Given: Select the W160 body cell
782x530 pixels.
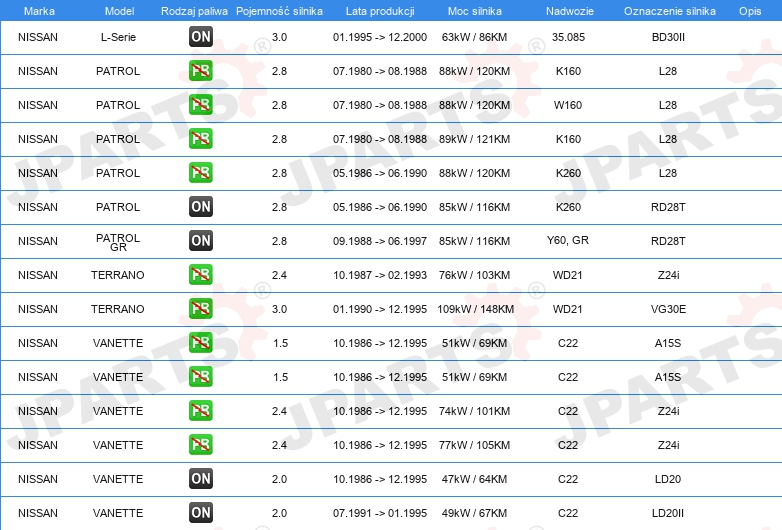Looking at the screenshot, I should 568,105.
